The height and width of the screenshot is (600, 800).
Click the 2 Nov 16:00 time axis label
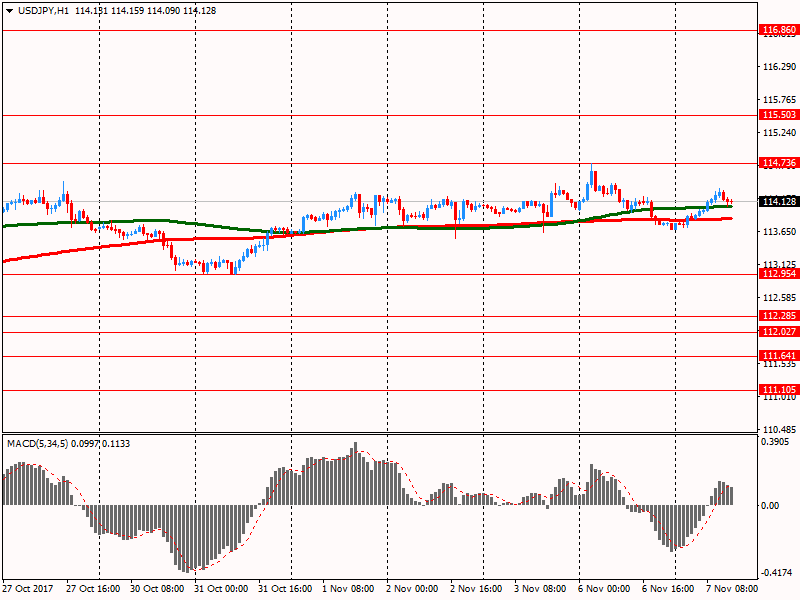tap(476, 589)
